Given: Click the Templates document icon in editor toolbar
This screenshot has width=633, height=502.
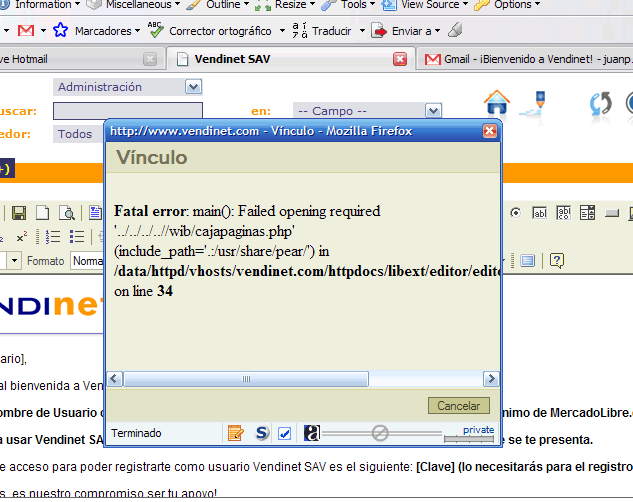Looking at the screenshot, I should 95,213.
